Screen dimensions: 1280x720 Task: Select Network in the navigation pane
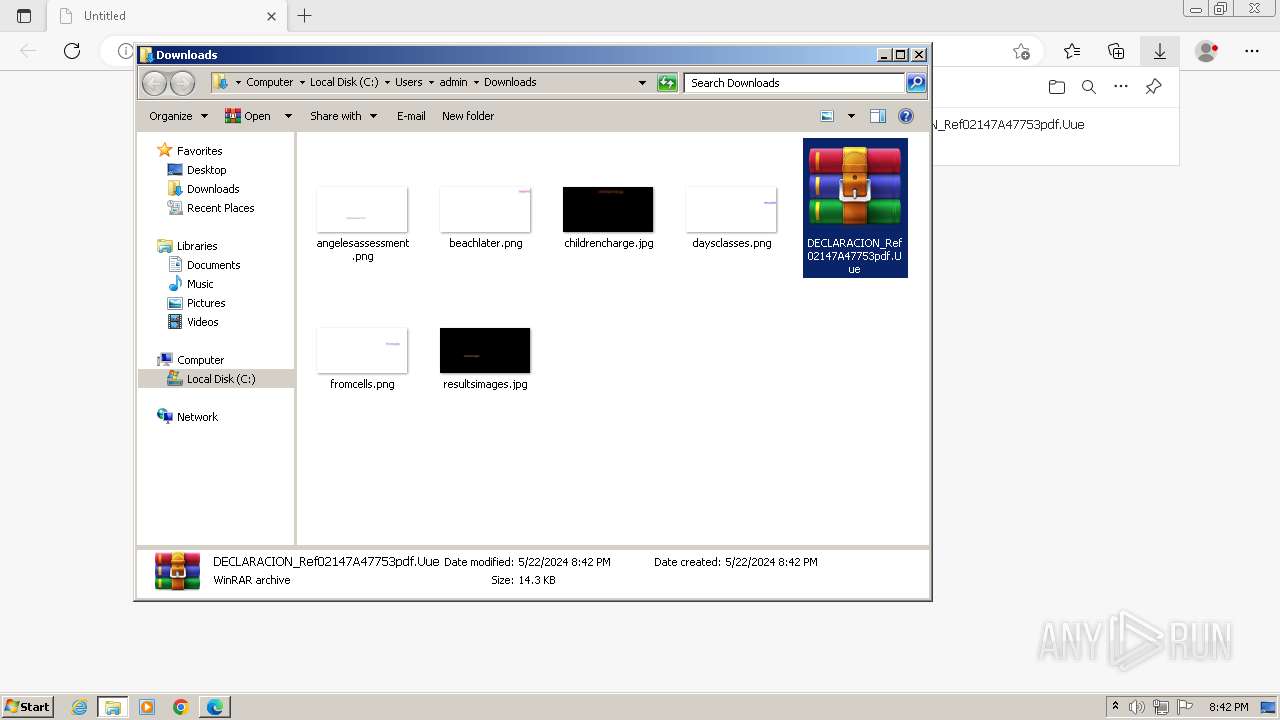pyautogui.click(x=197, y=417)
